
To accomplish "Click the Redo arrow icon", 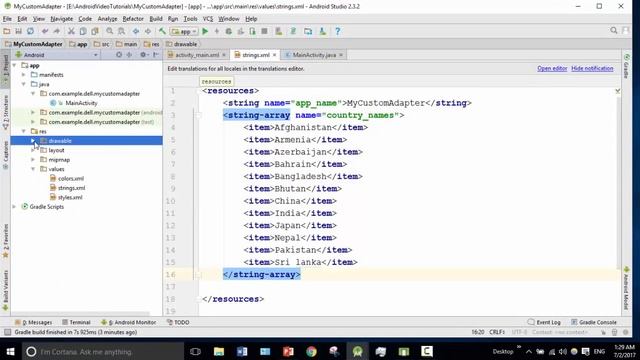I will pos(56,31).
